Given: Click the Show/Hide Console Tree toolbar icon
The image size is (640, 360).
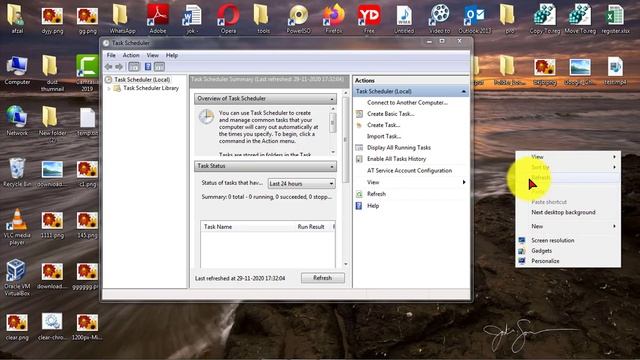Looking at the screenshot, I should click(134, 67).
